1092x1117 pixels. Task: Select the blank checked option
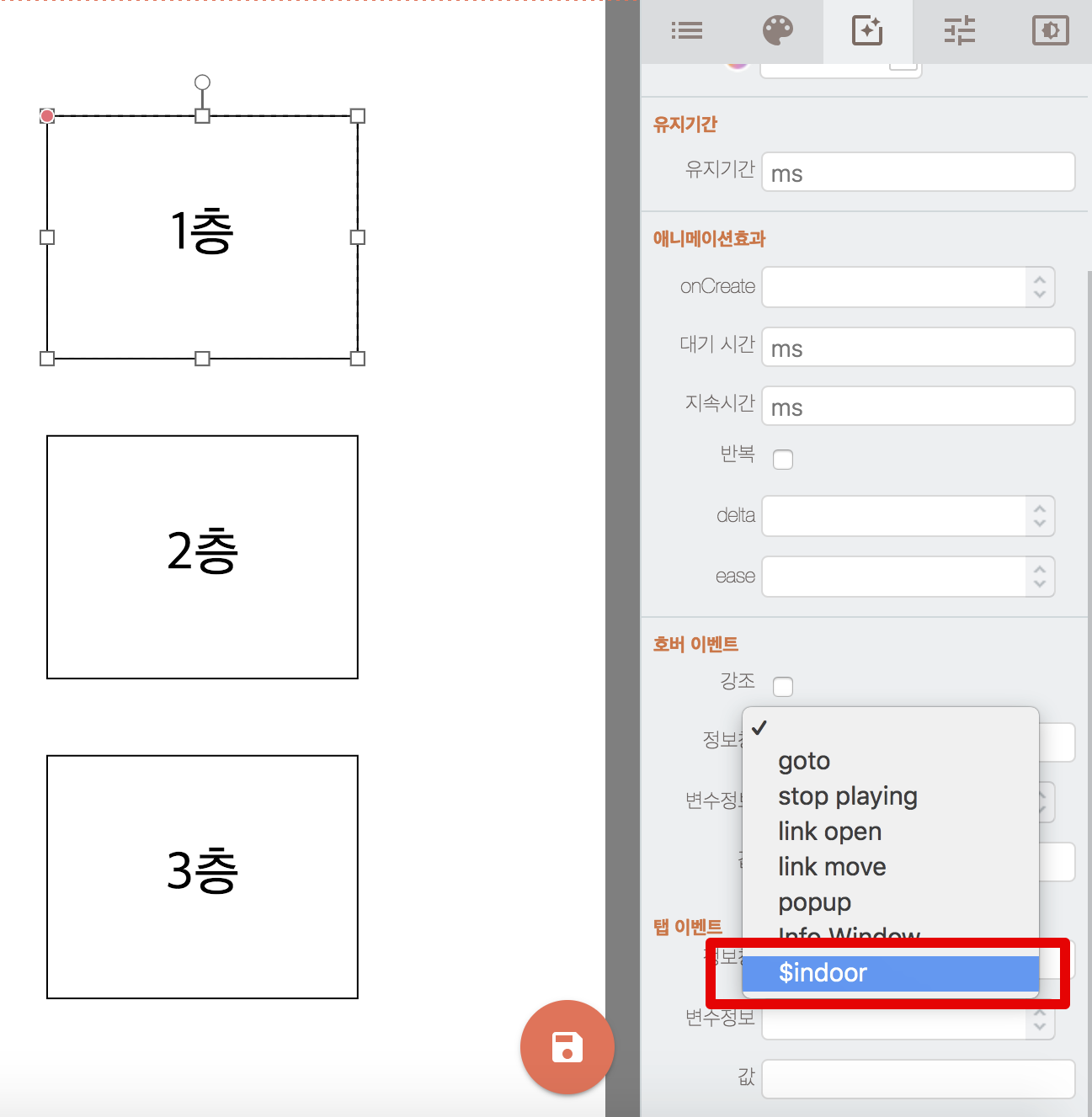click(891, 727)
